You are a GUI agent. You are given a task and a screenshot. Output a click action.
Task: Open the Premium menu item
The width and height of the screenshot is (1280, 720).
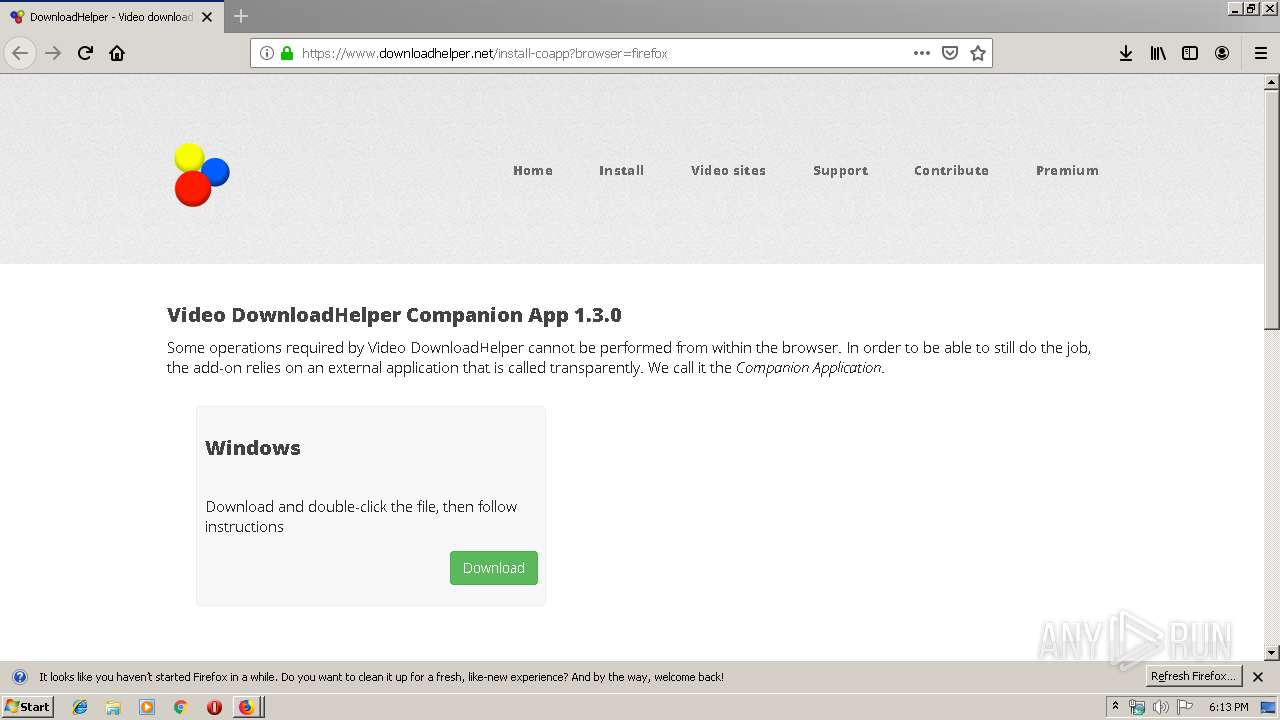point(1067,170)
